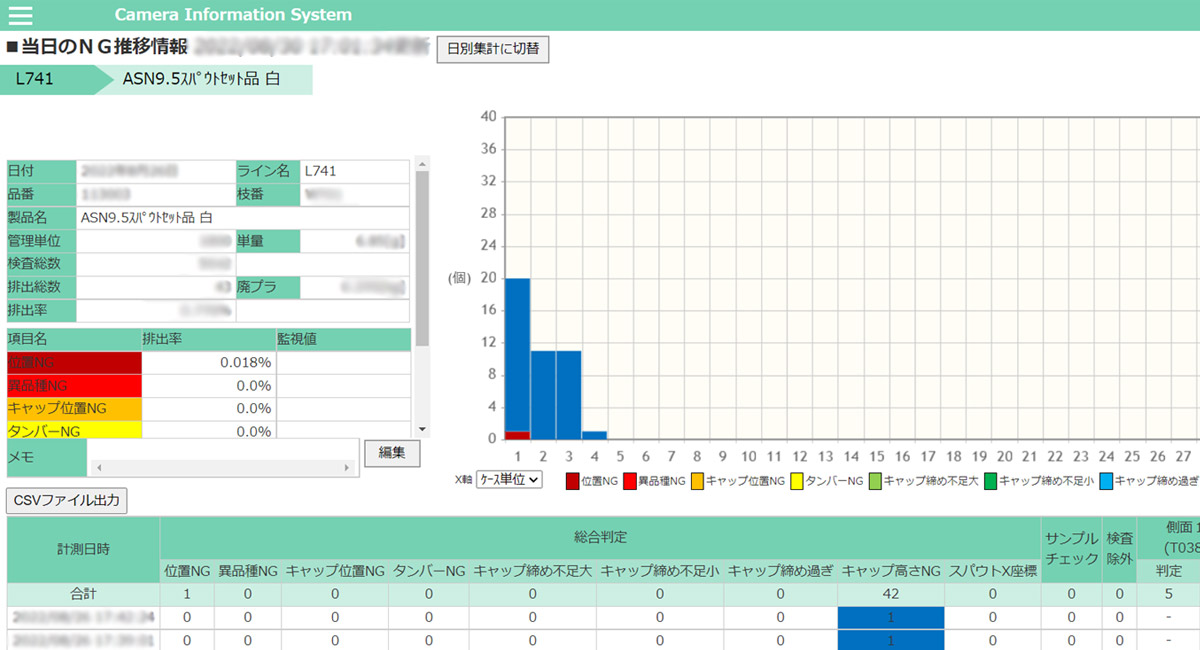Click memo field left scroll arrow

coord(98,468)
